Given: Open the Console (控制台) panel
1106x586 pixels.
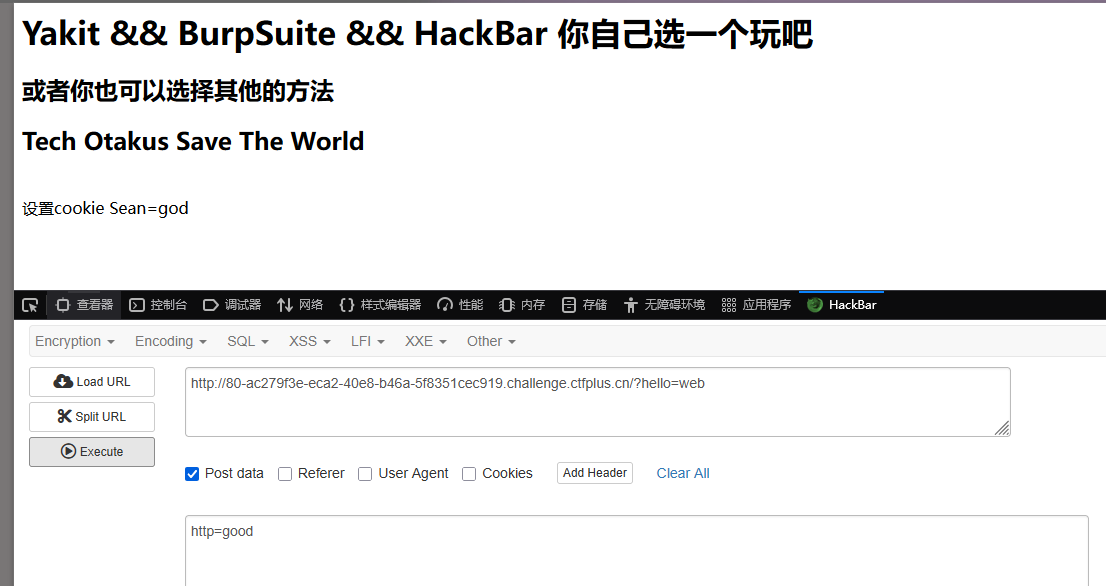Looking at the screenshot, I should click(158, 305).
